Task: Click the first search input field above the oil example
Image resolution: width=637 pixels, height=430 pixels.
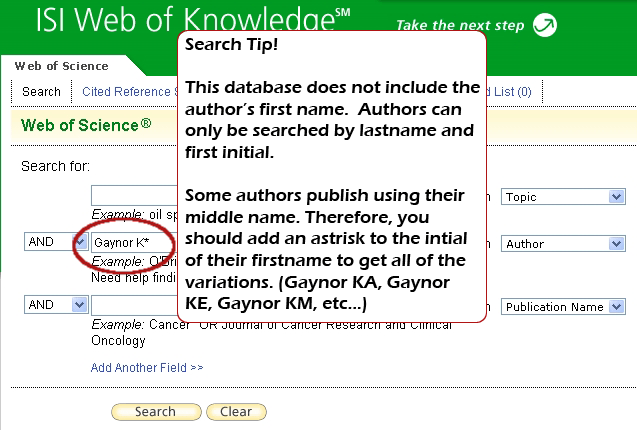Action: click(x=134, y=196)
